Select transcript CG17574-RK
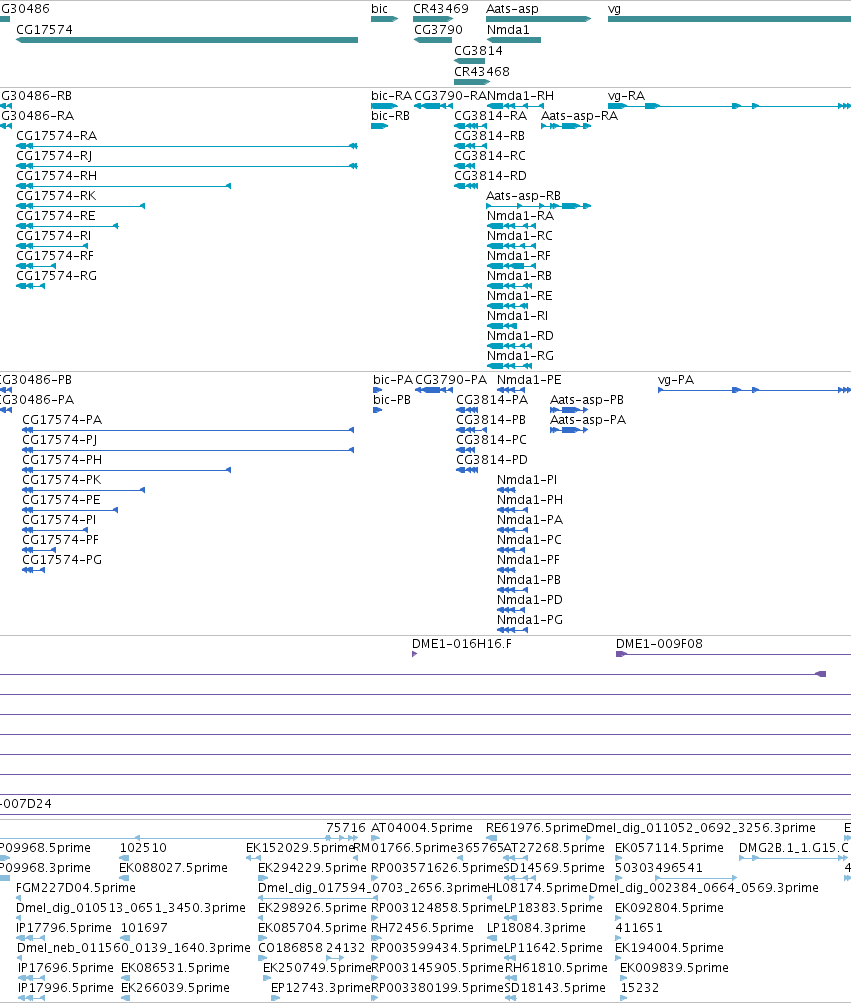 point(56,195)
